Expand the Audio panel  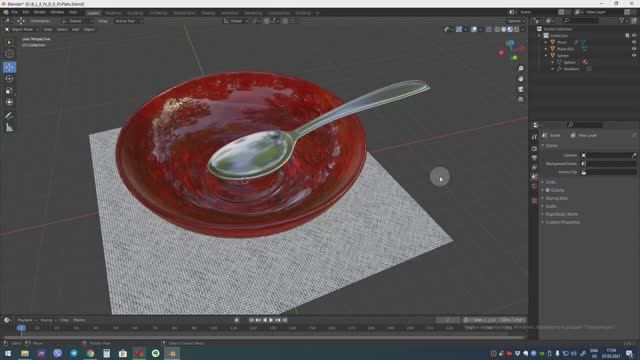[x=551, y=207]
